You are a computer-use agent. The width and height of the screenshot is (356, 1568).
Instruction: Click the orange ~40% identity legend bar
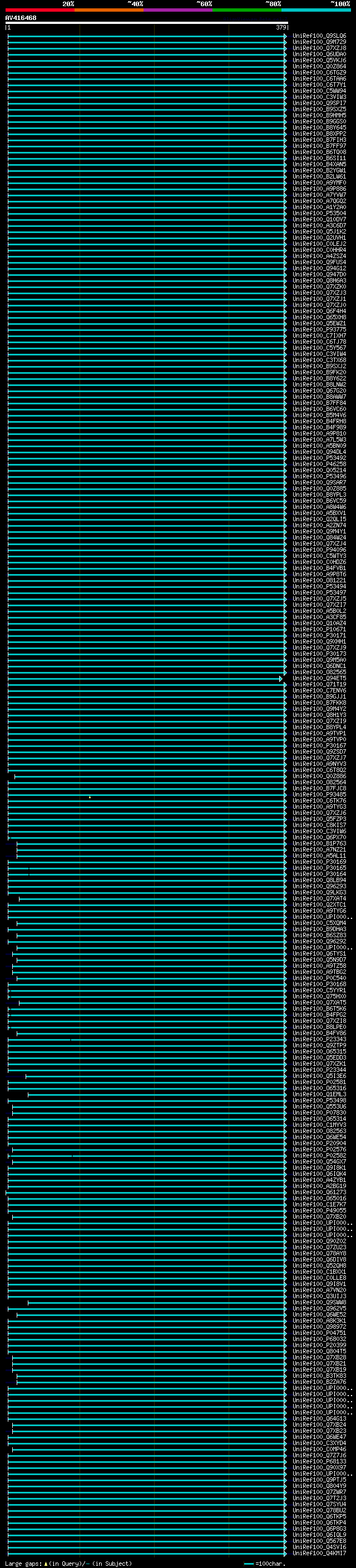click(x=109, y=11)
